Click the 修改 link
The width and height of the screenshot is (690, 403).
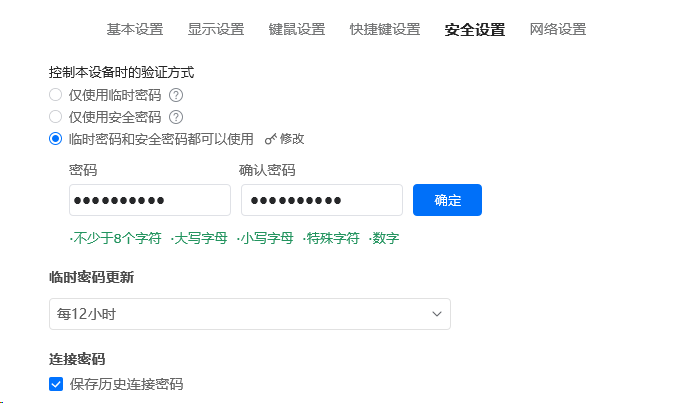tap(292, 139)
